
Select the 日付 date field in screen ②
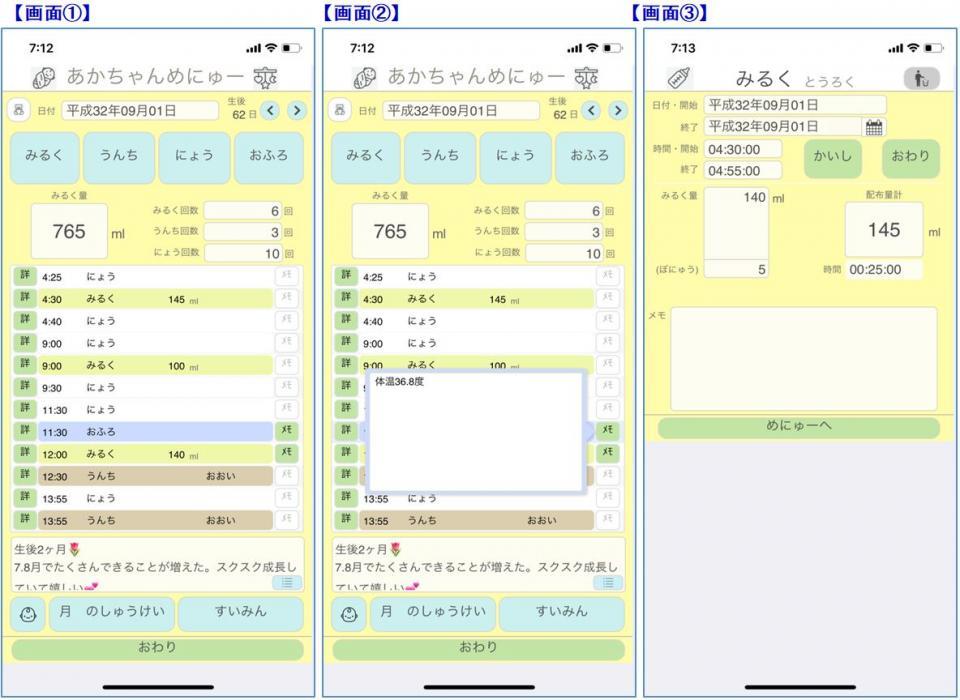(x=461, y=111)
